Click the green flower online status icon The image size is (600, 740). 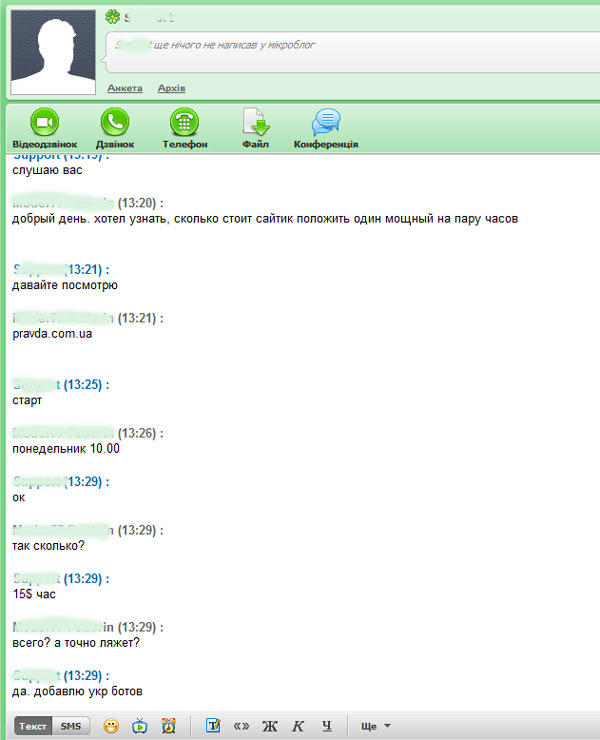click(112, 17)
